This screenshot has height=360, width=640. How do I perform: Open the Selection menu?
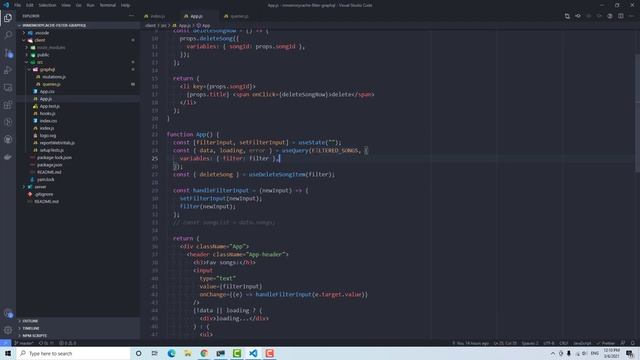point(47,5)
